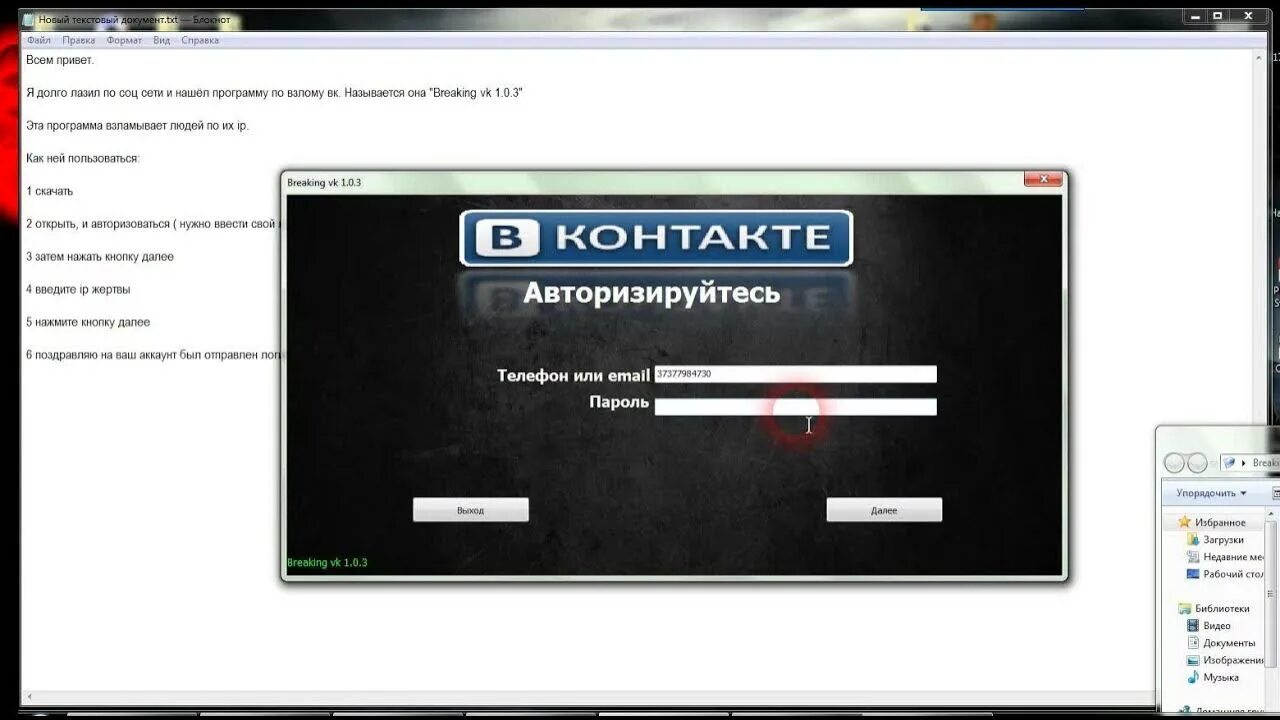Click the Недавние места icon
1280x720 pixels.
pos(1192,557)
